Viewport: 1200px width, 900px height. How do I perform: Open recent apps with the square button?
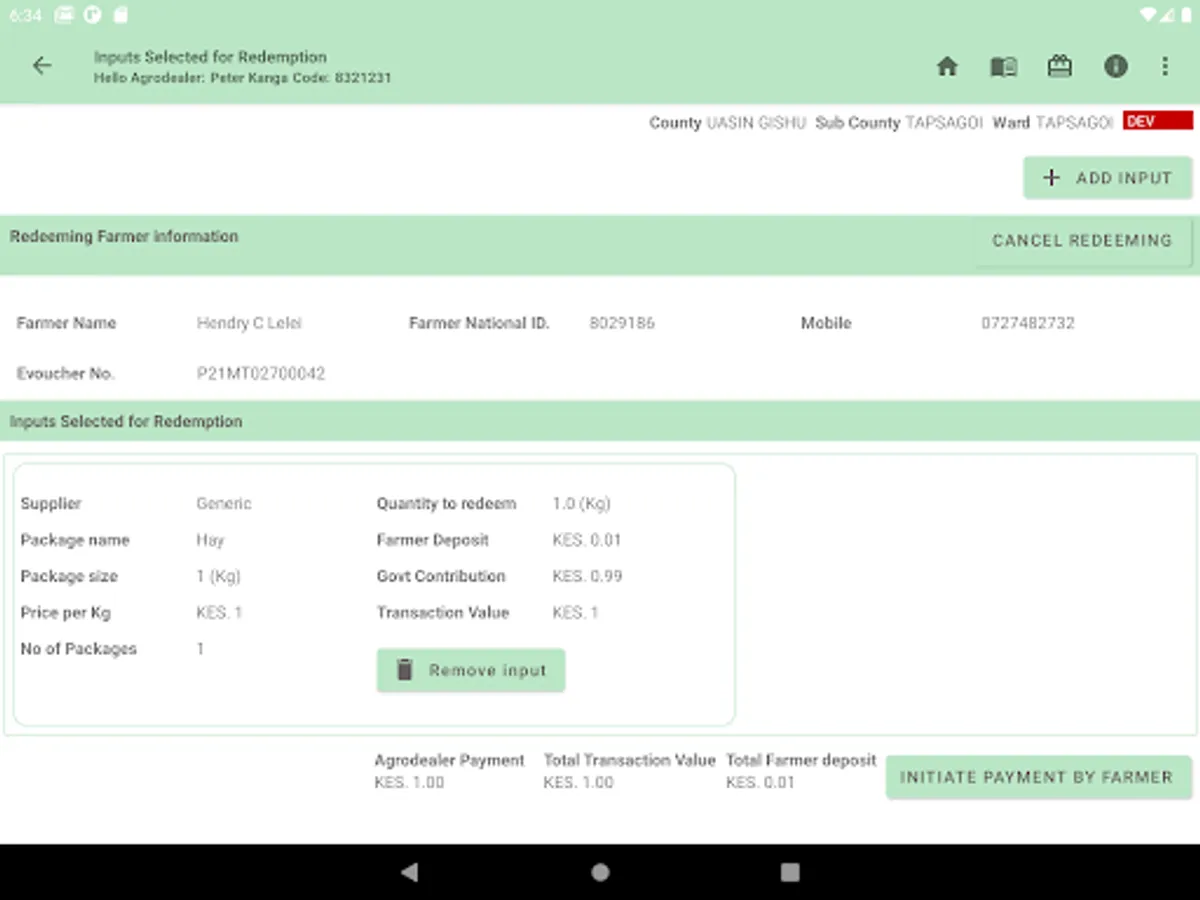[x=790, y=872]
